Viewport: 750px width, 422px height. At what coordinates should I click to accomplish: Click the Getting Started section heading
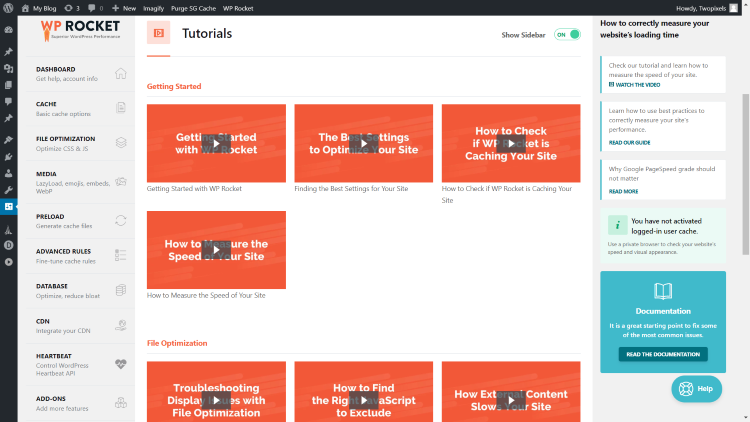pos(174,86)
